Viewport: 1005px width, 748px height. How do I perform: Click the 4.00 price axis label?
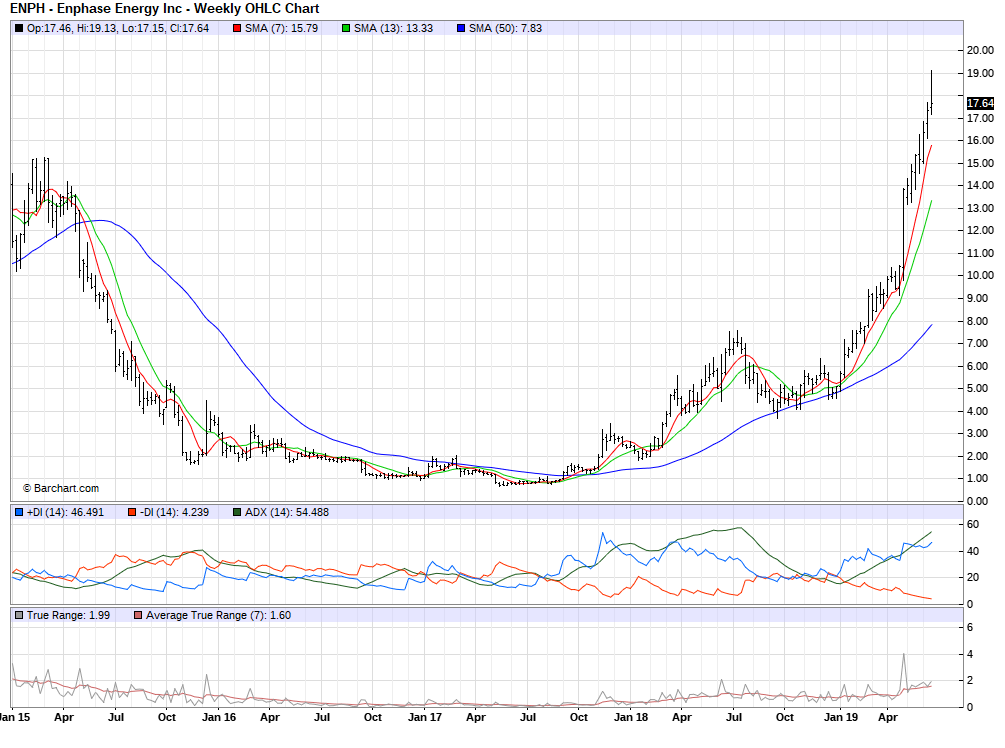[x=977, y=411]
